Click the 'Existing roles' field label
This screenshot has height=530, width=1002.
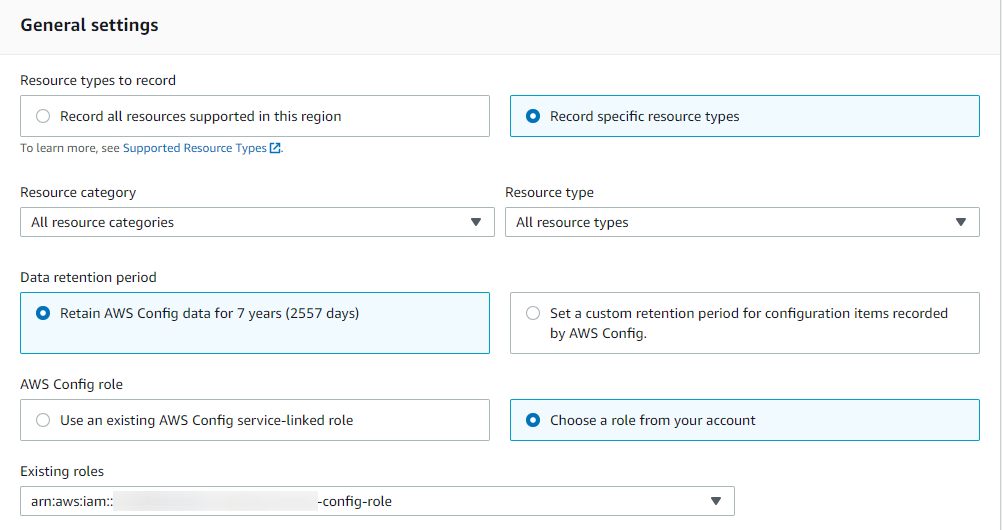click(x=62, y=471)
